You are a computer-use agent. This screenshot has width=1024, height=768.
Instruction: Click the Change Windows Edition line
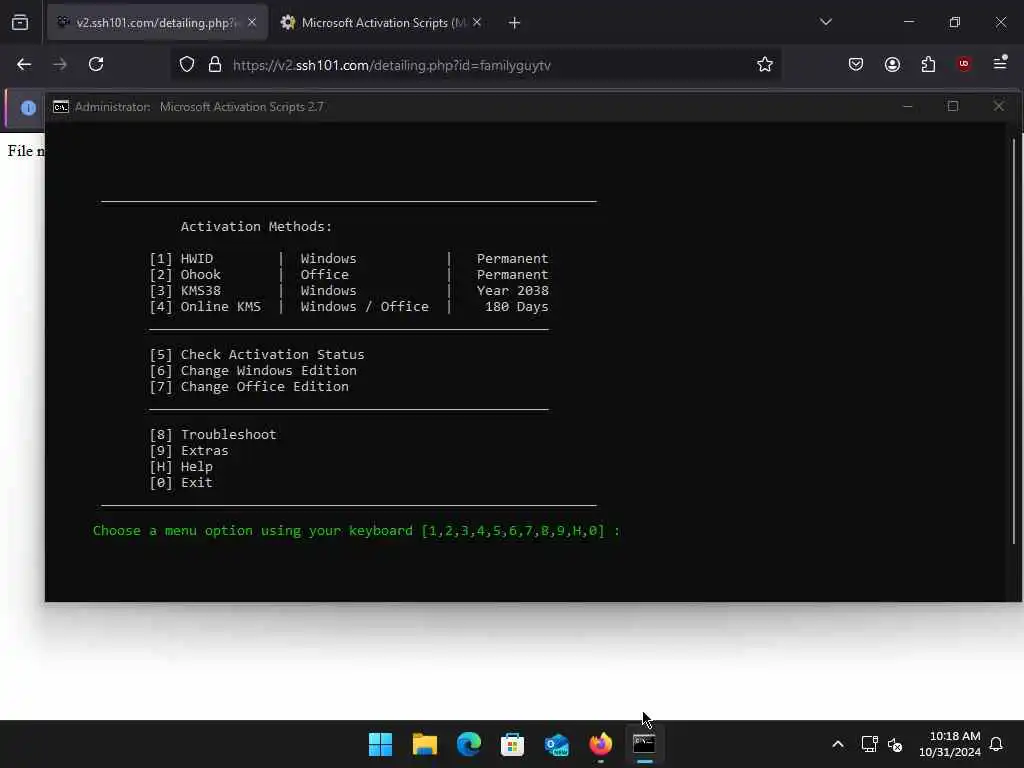pyautogui.click(x=253, y=371)
